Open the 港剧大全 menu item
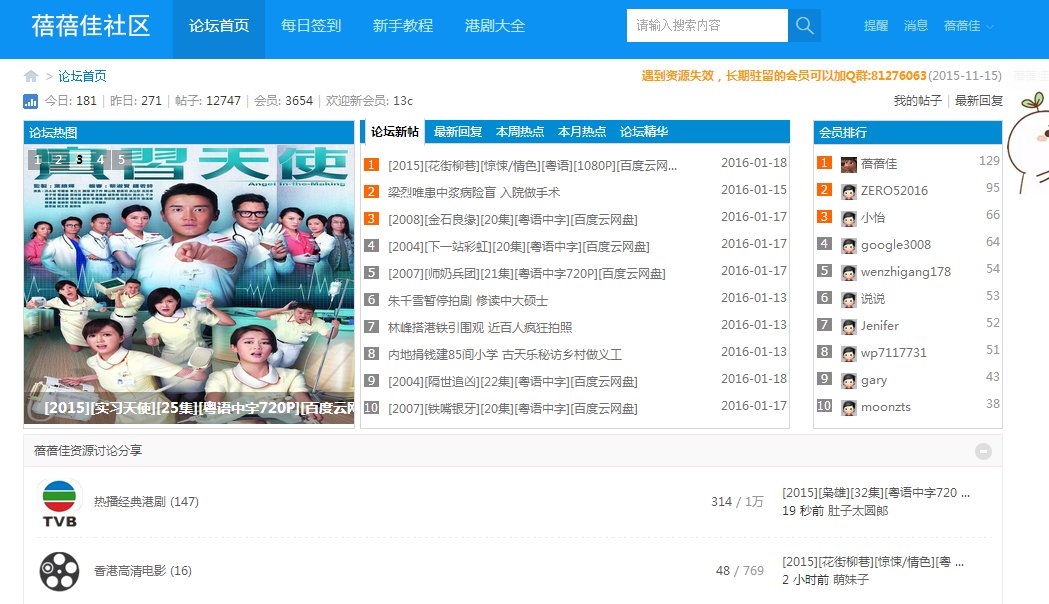1049x604 pixels. pyautogui.click(x=495, y=27)
